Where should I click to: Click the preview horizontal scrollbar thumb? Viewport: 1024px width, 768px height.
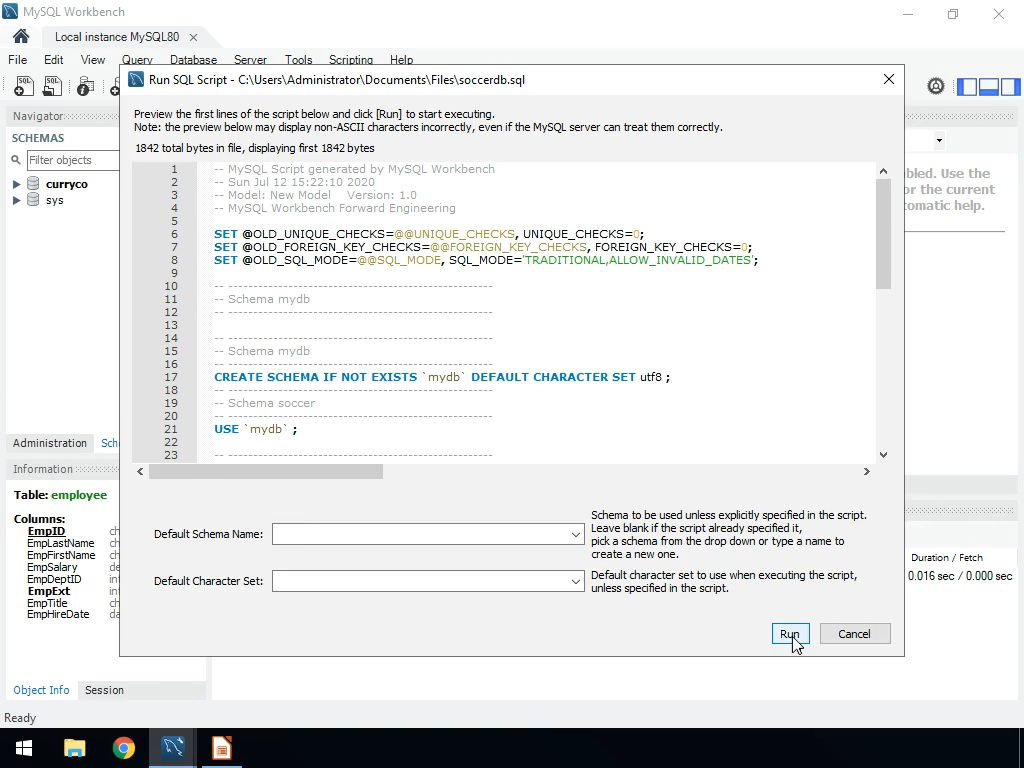[266, 472]
